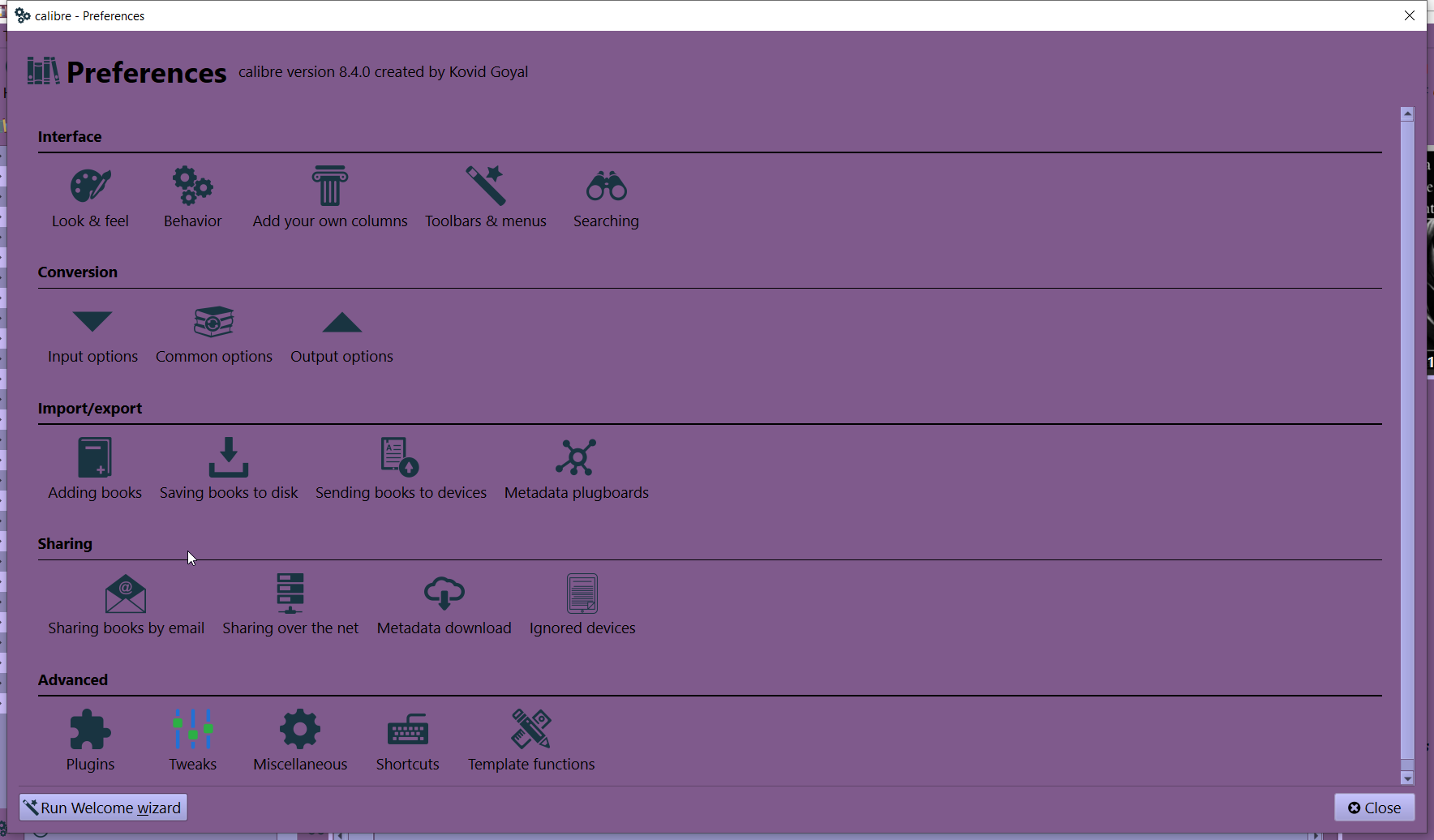Click the 'Import/export' section heading

90,409
